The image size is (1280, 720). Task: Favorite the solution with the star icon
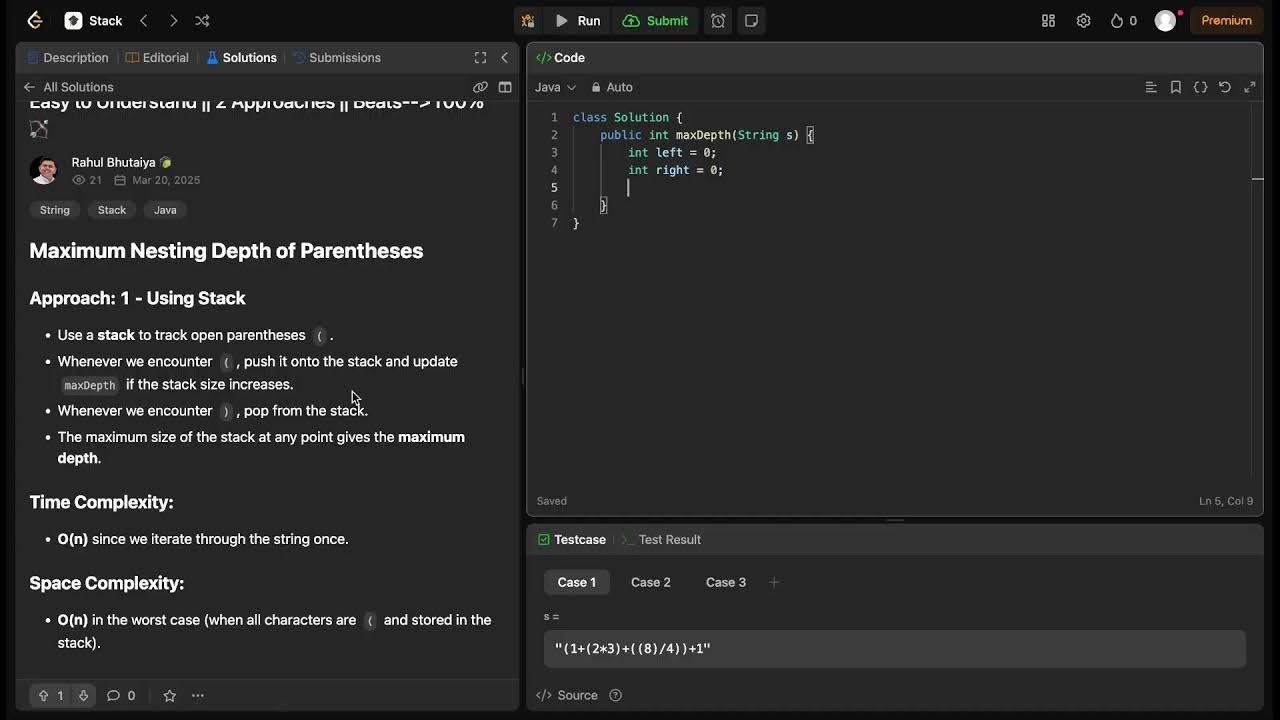point(169,695)
